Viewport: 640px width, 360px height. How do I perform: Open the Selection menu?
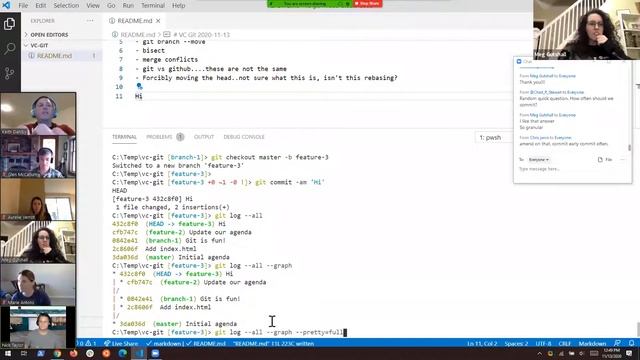(x=66, y=5)
